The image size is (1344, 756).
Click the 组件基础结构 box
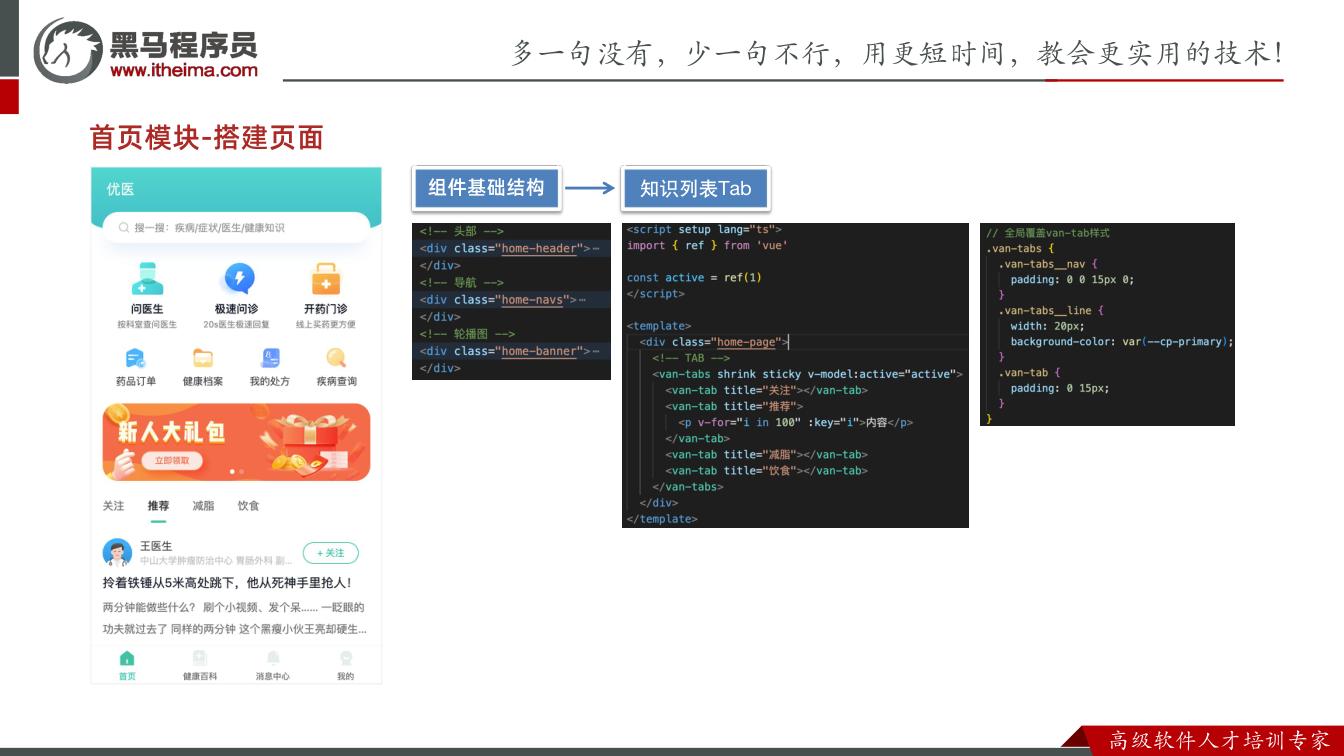coord(486,188)
